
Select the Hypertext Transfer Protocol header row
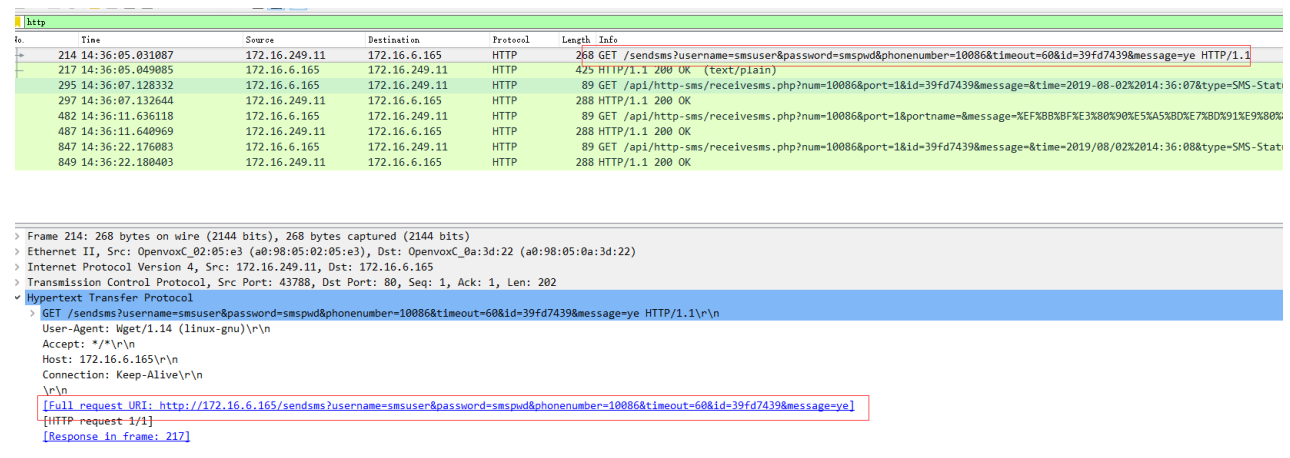pyautogui.click(x=649, y=298)
